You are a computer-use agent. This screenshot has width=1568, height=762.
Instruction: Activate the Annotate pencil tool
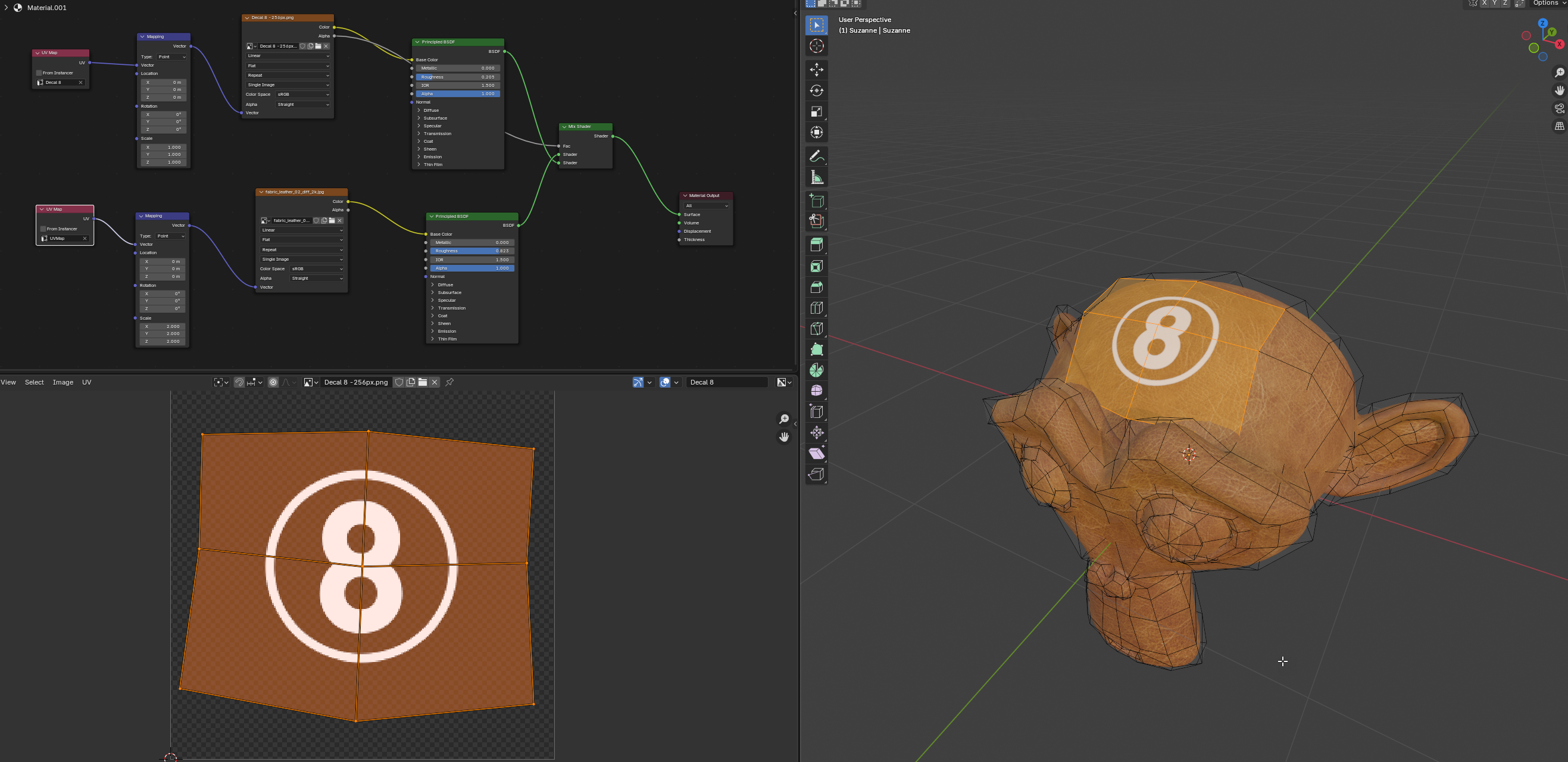(816, 157)
